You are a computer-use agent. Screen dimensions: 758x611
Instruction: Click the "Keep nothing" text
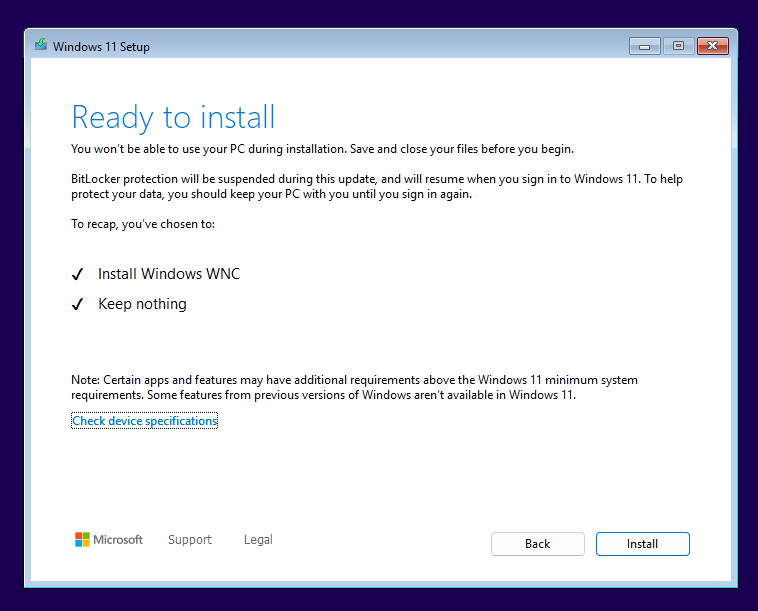[142, 304]
